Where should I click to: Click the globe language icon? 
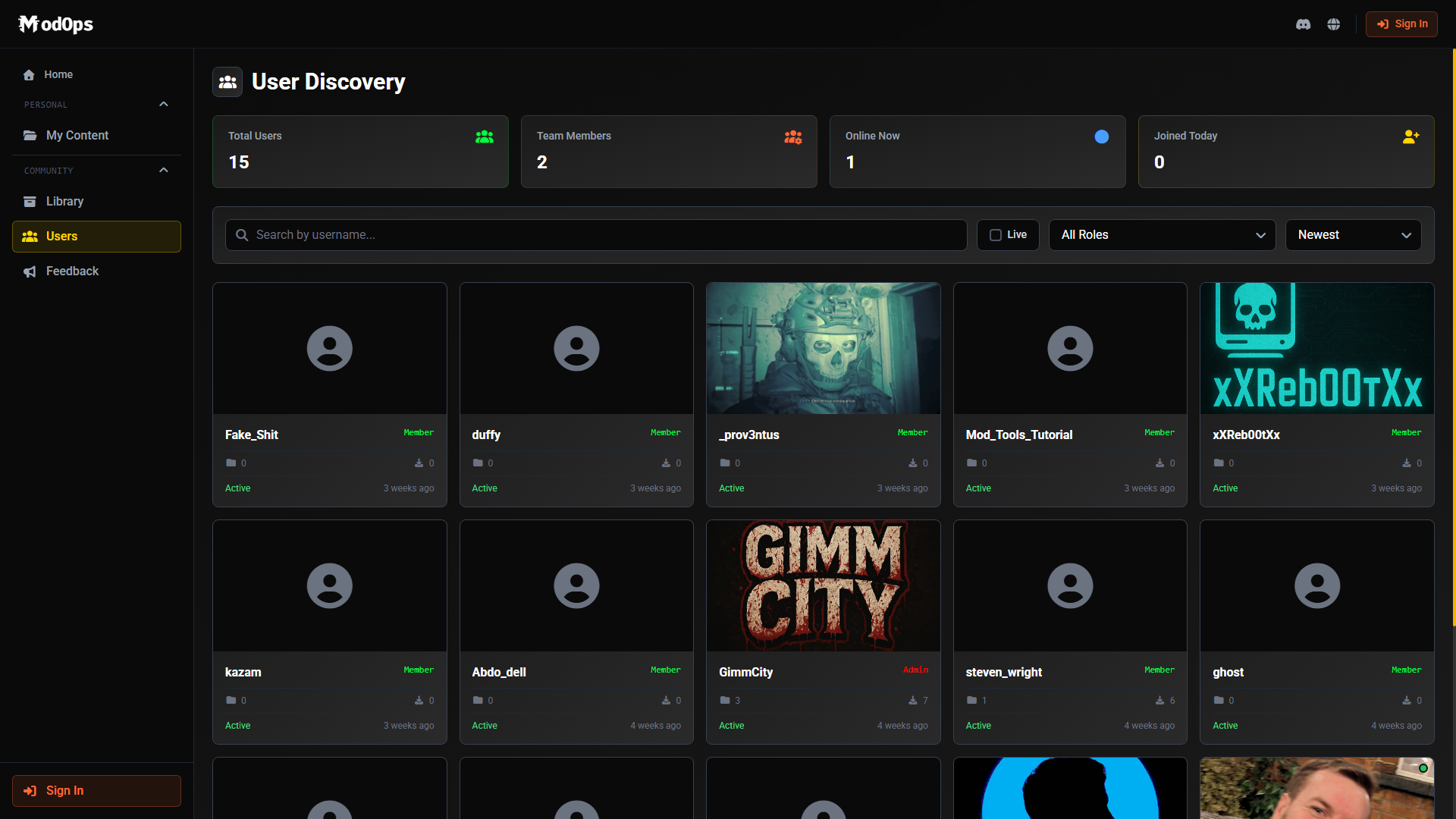(x=1333, y=24)
